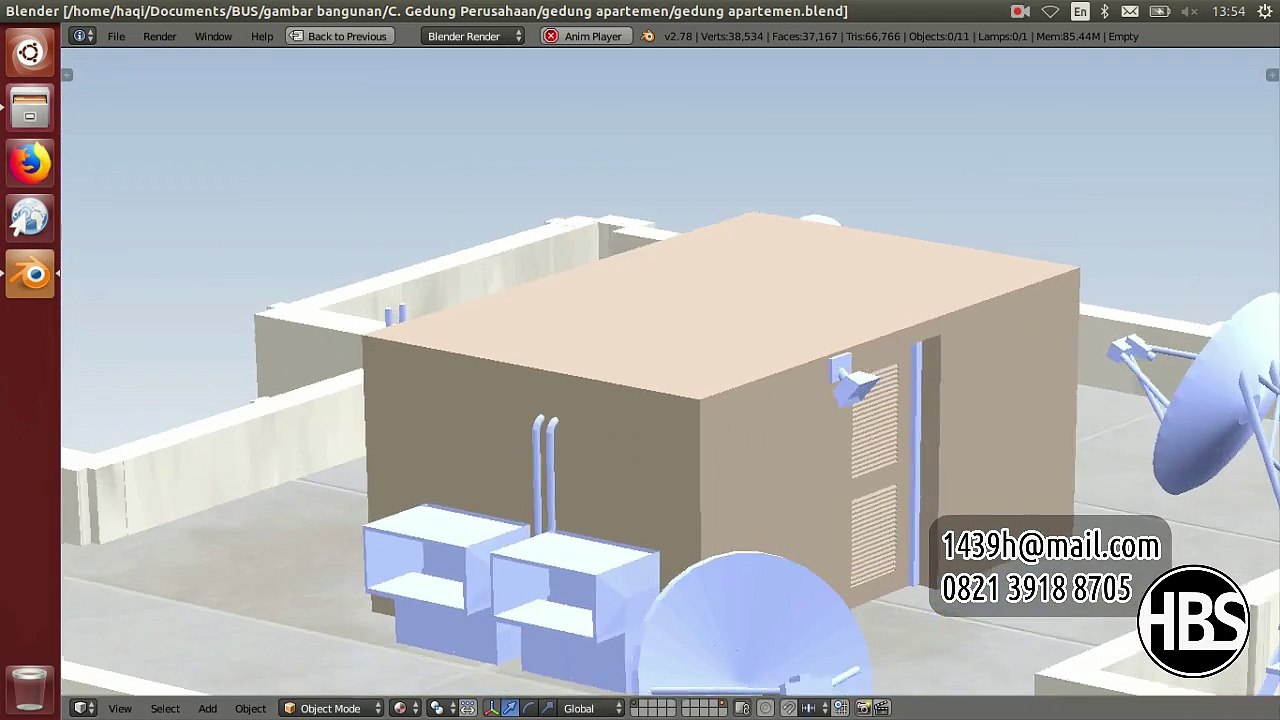Open the Object Mode selector
This screenshot has width=1280, height=720.
331,708
